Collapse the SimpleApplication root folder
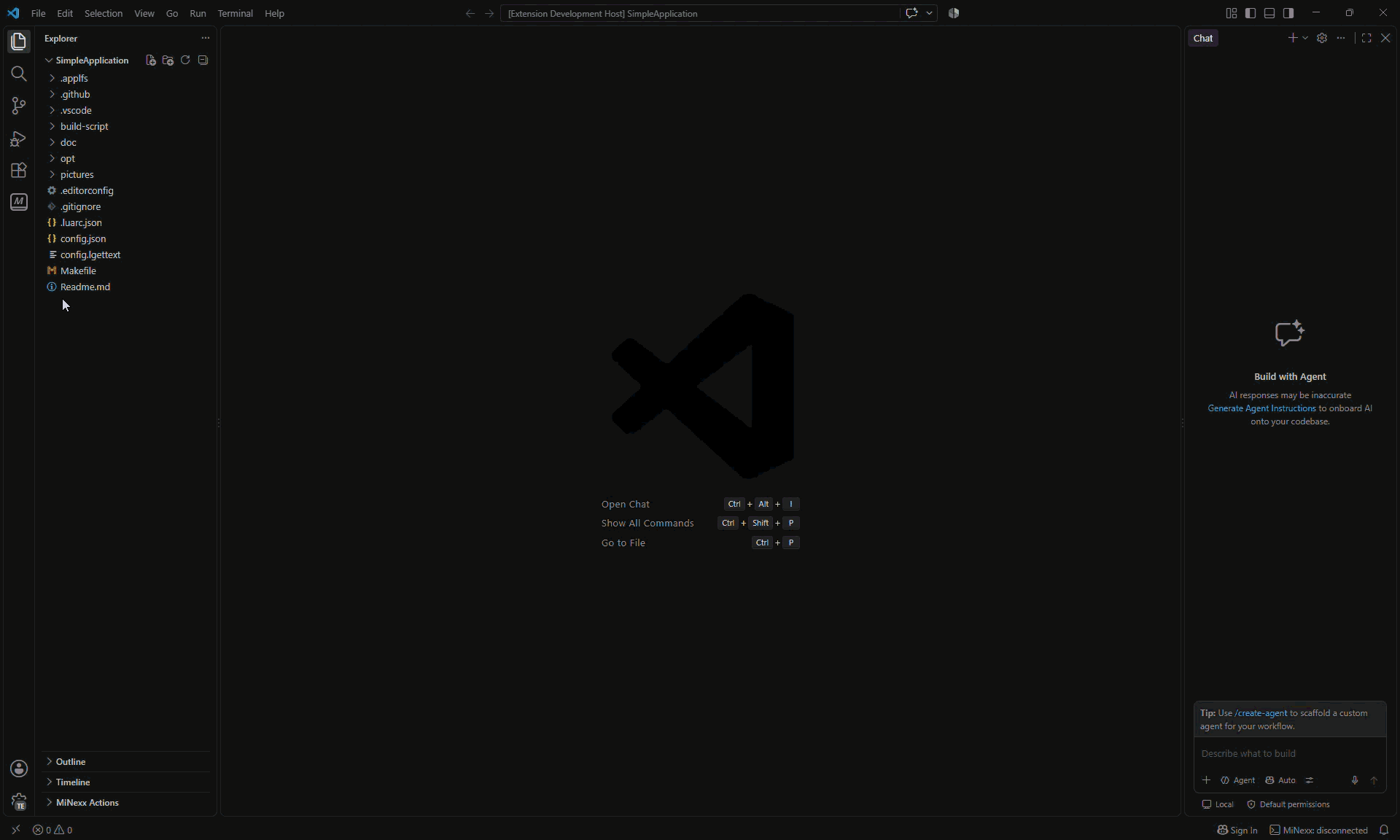Screen dimensions: 1400x840 pos(92,61)
